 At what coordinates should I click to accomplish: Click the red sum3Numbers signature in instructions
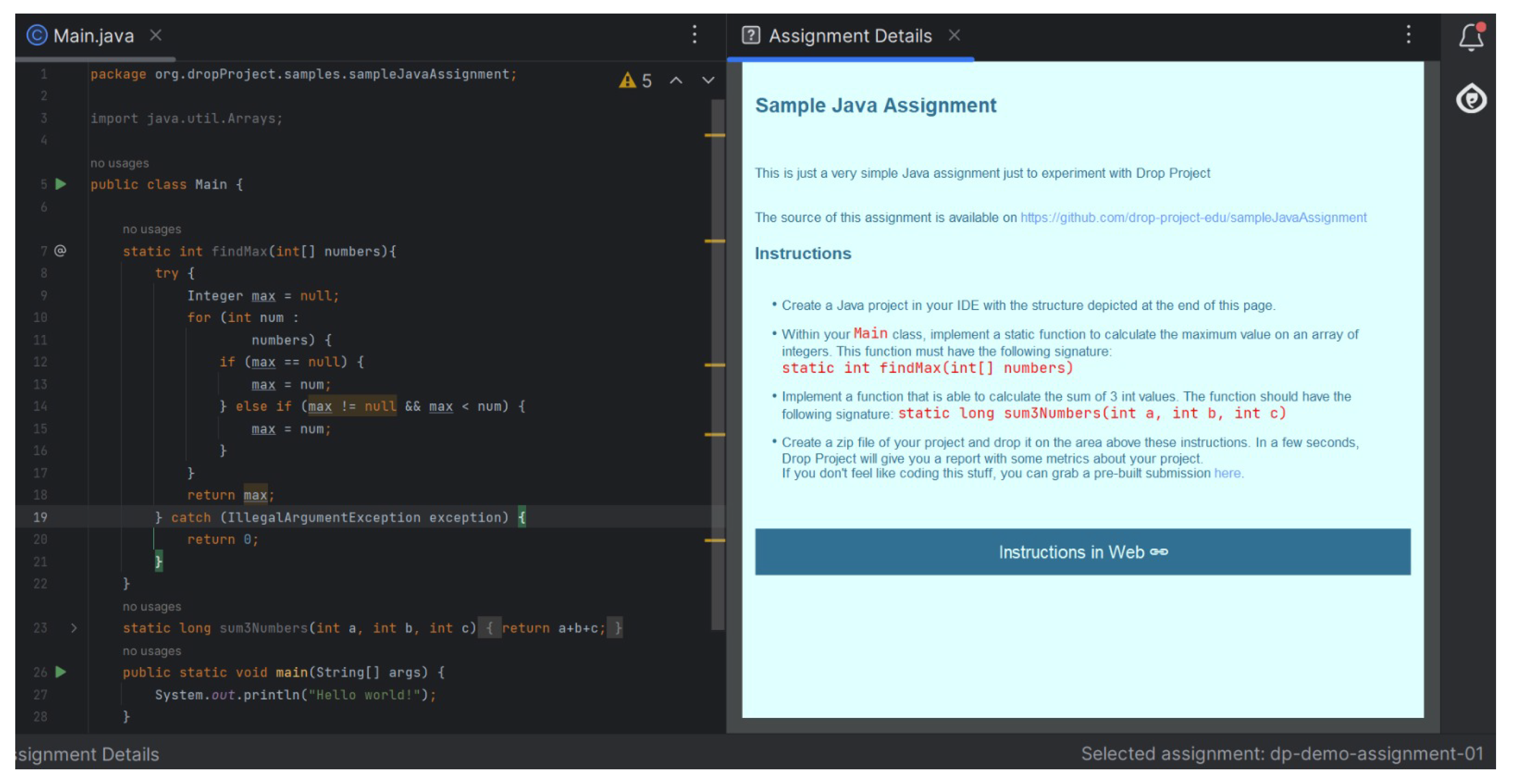1092,413
